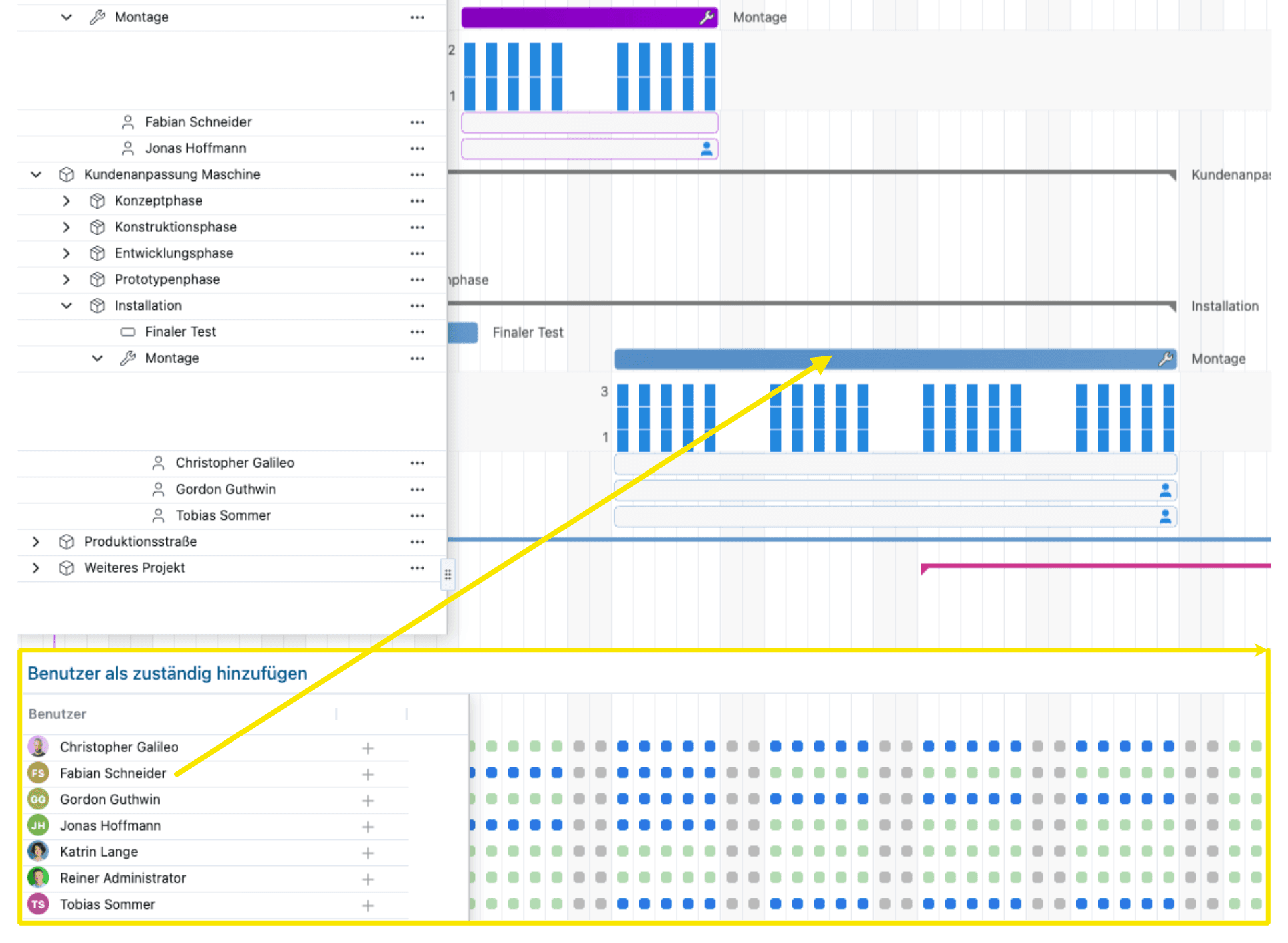Click the person icon next to Tobias Sommer

[158, 515]
